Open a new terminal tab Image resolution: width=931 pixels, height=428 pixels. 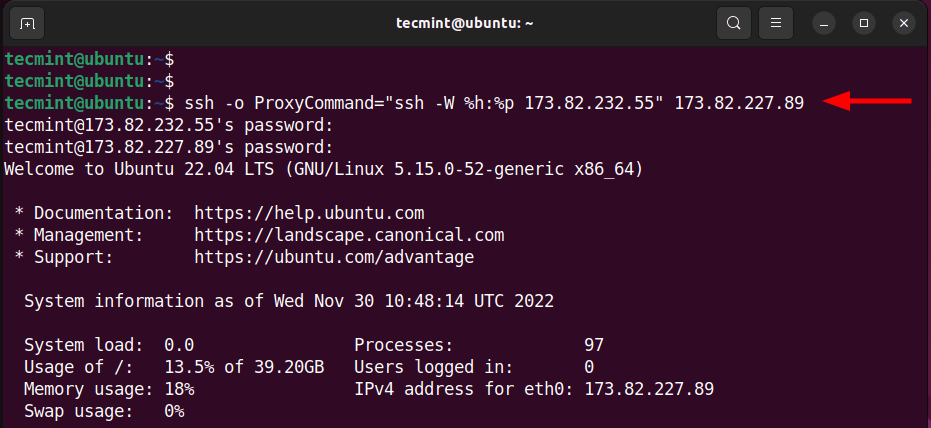27,22
